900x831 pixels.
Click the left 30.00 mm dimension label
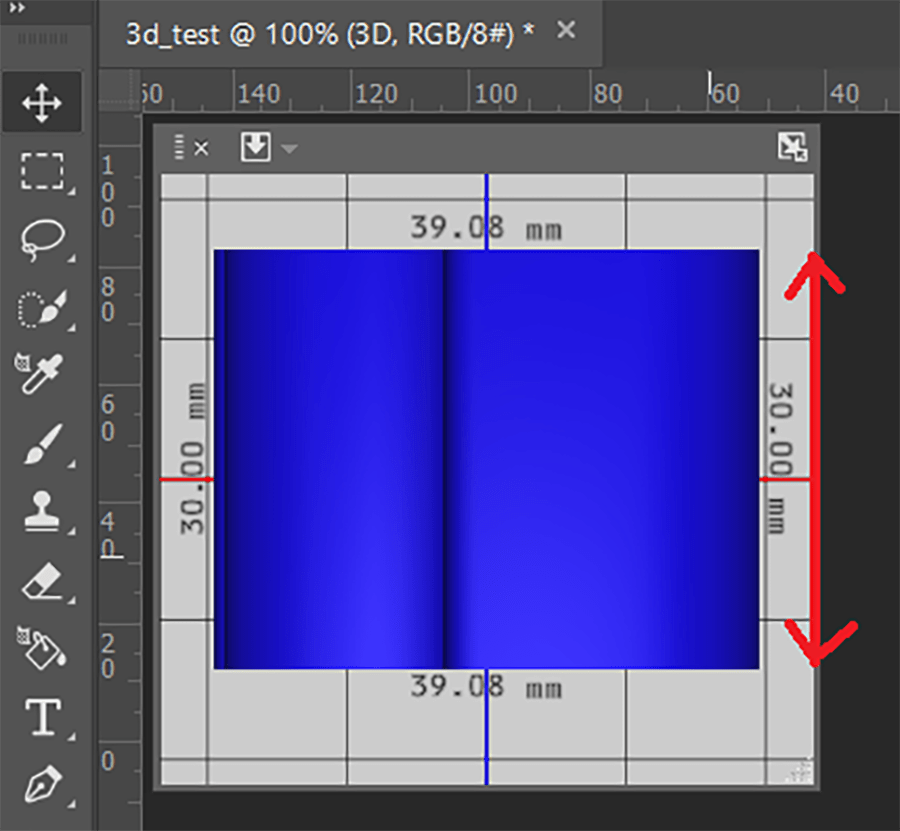[192, 459]
